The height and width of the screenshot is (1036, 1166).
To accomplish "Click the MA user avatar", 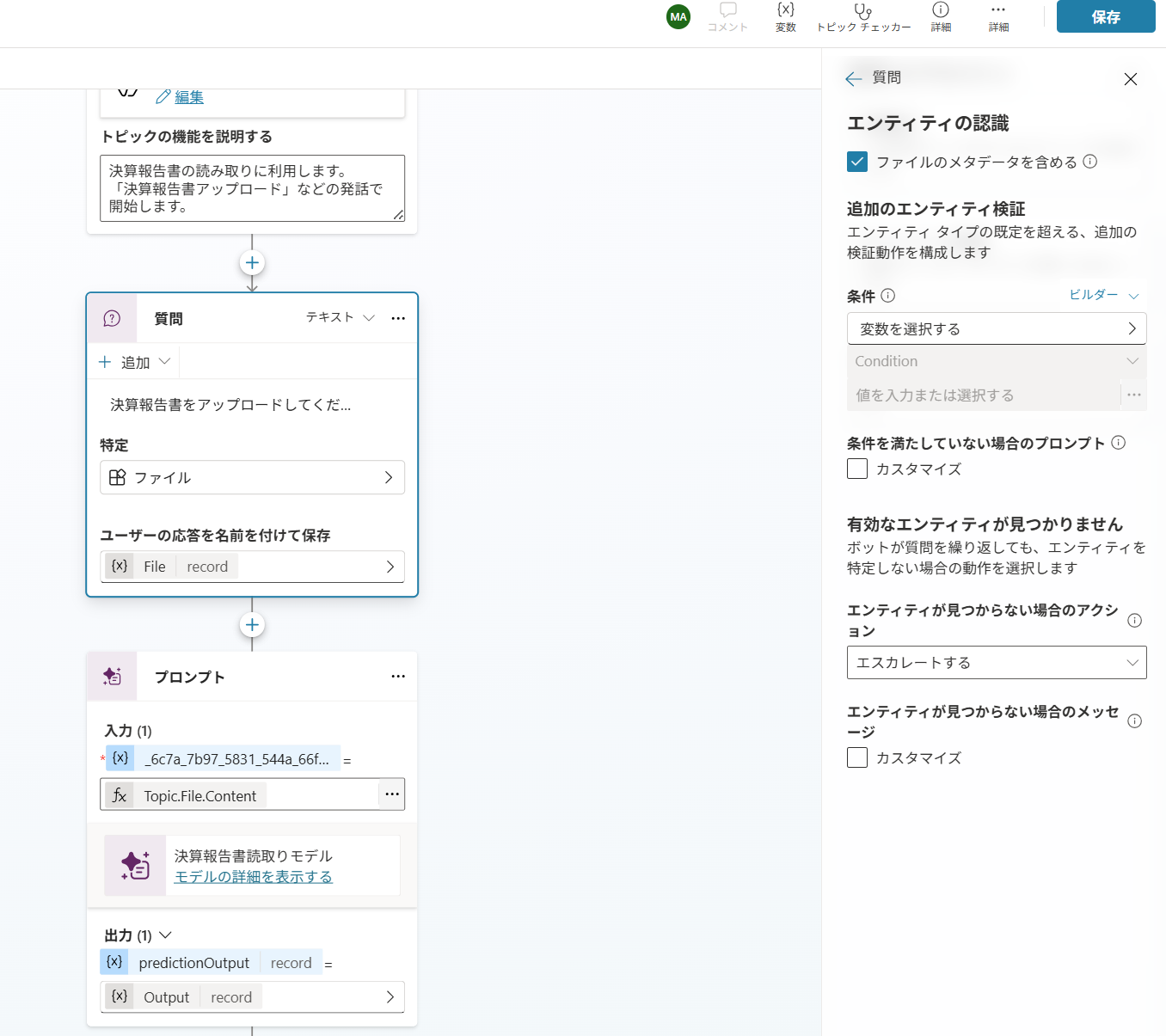I will pos(678,16).
